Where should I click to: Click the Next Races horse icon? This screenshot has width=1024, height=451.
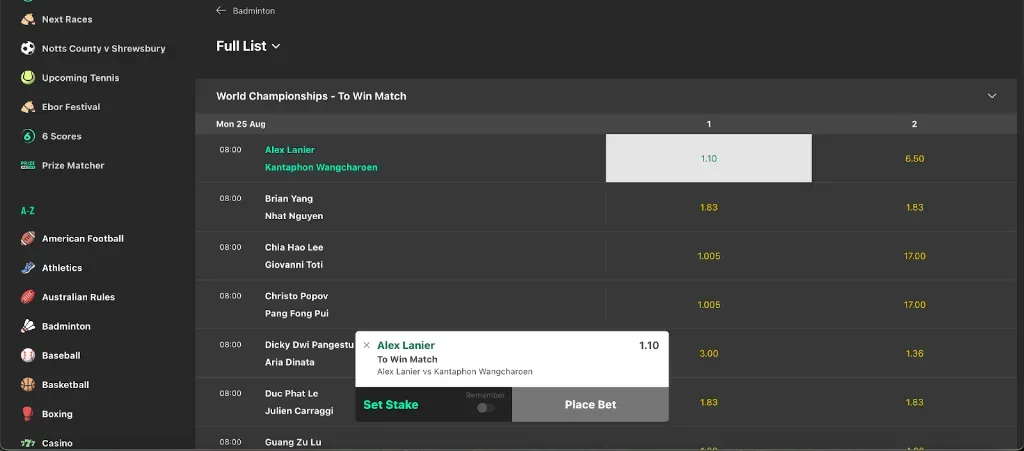28,19
